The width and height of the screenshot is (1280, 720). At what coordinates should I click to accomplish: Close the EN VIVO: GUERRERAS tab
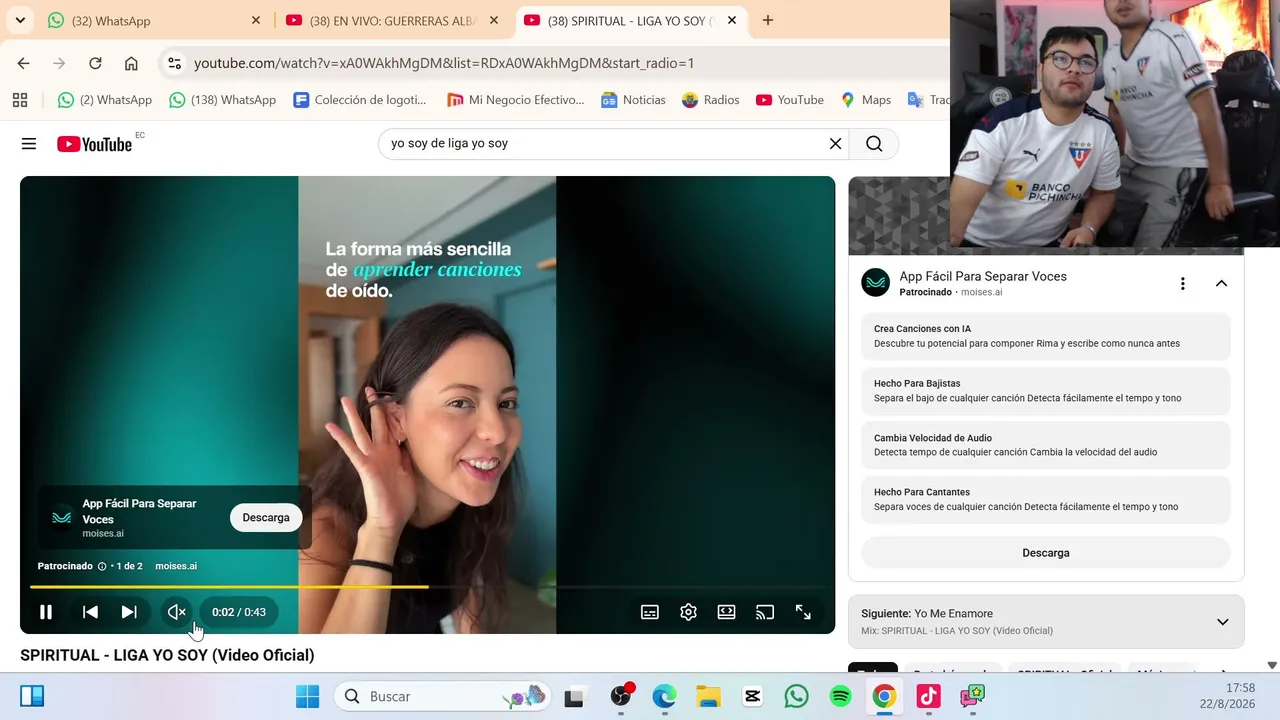pos(494,20)
